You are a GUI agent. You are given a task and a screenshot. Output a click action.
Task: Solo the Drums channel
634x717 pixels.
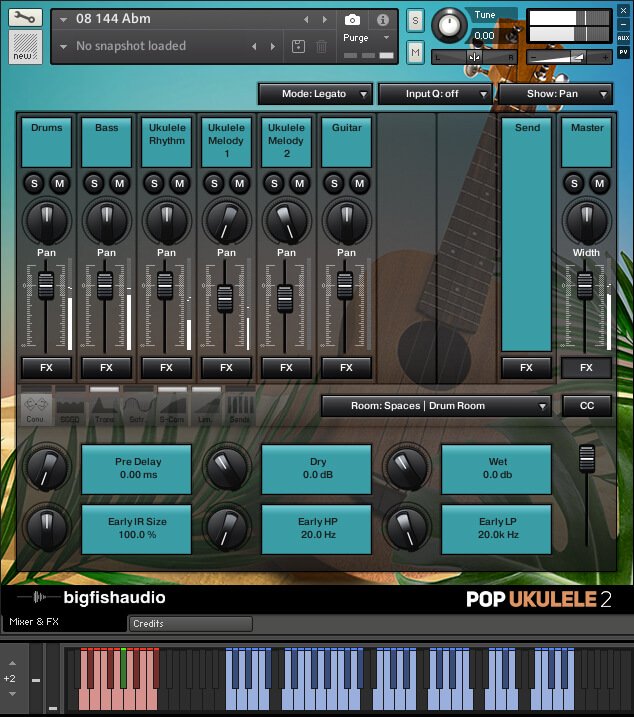(x=34, y=184)
